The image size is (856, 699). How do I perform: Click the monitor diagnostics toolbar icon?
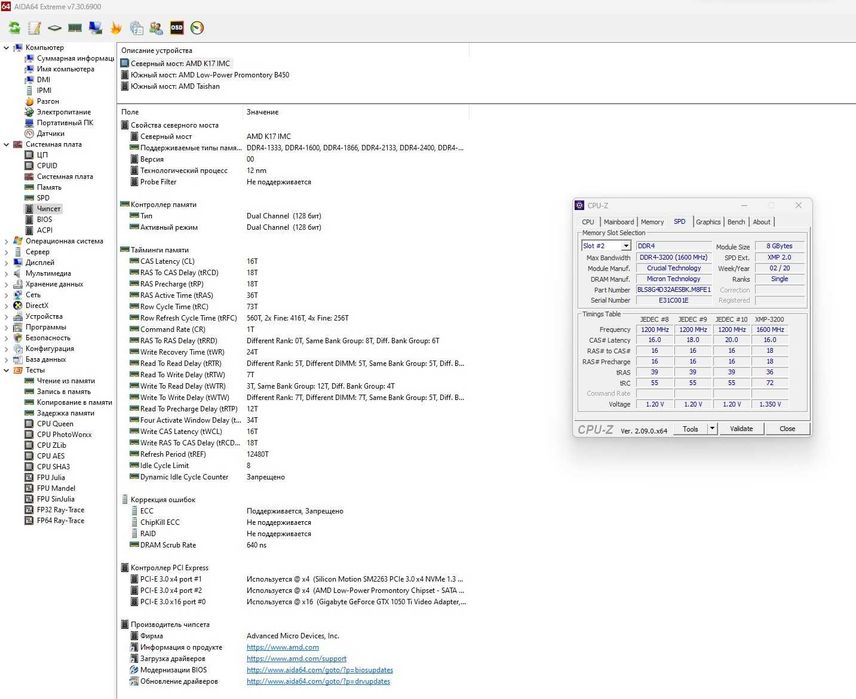pos(95,28)
